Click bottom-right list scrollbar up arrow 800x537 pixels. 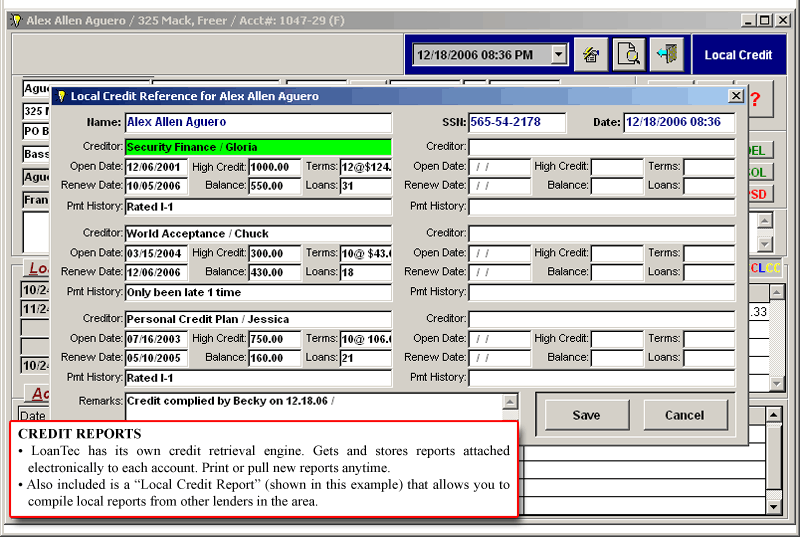(x=773, y=415)
